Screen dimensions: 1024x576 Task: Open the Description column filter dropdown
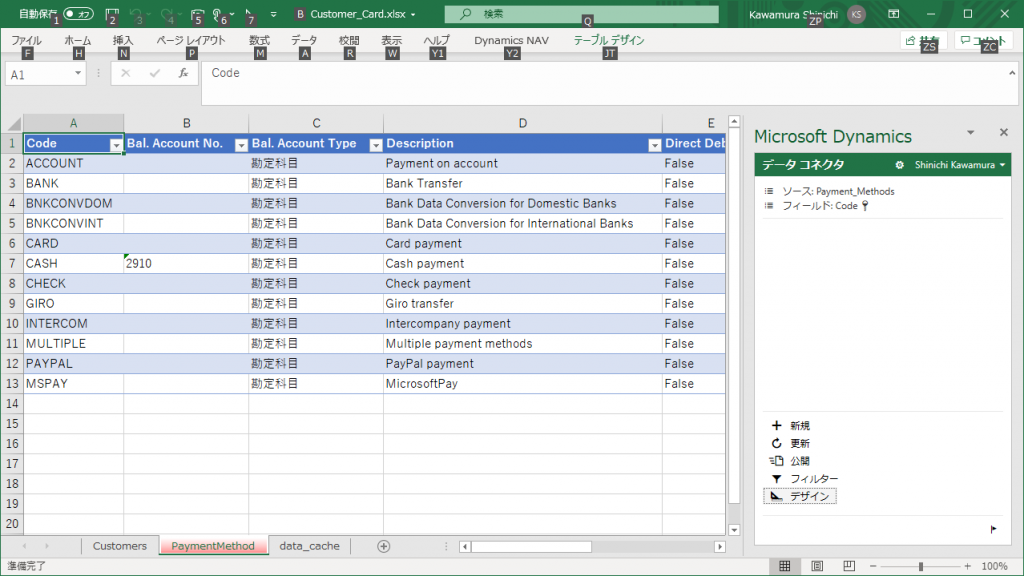coord(654,145)
